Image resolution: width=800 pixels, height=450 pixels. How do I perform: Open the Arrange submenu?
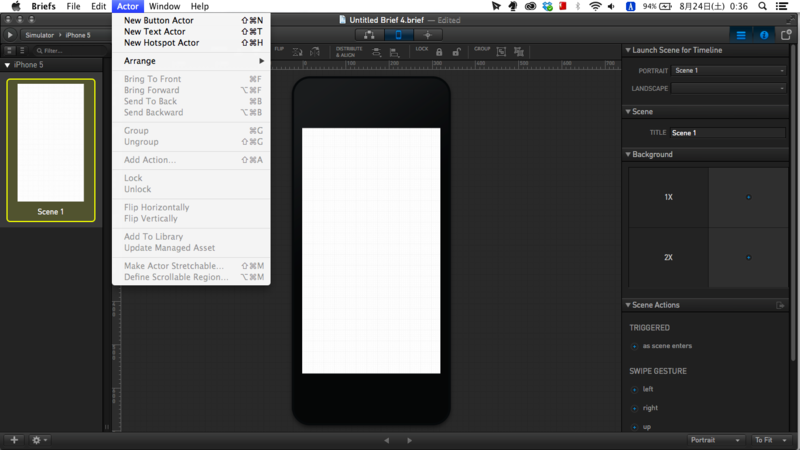(x=191, y=61)
